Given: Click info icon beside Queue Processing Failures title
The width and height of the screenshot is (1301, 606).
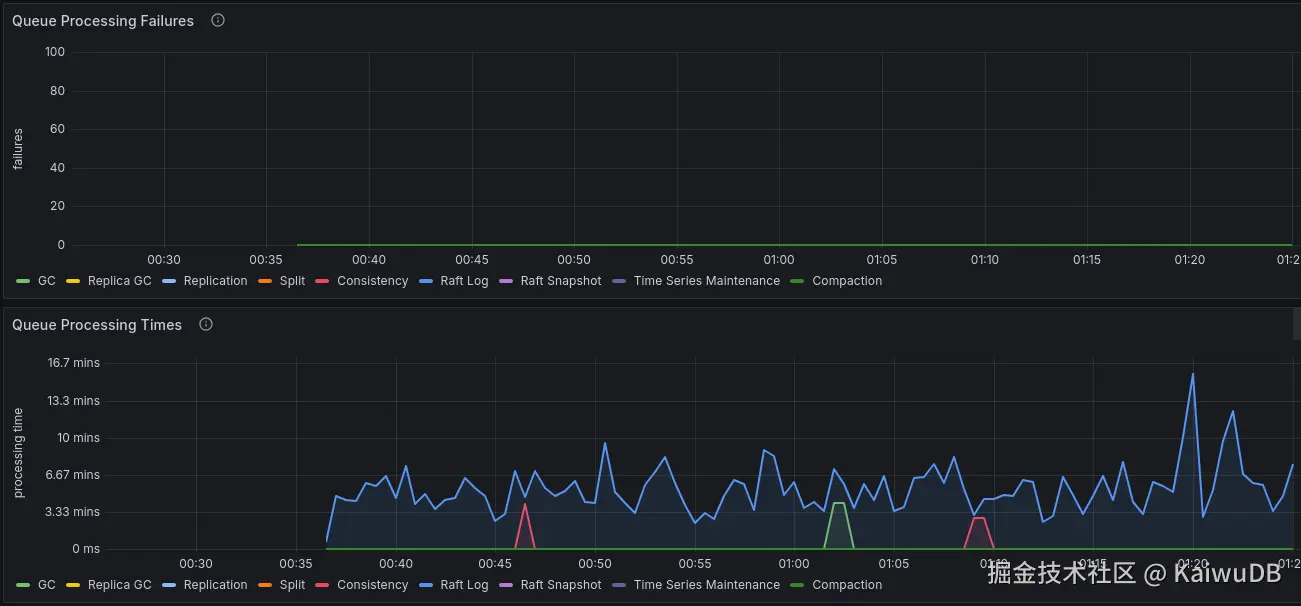Looking at the screenshot, I should point(218,20).
